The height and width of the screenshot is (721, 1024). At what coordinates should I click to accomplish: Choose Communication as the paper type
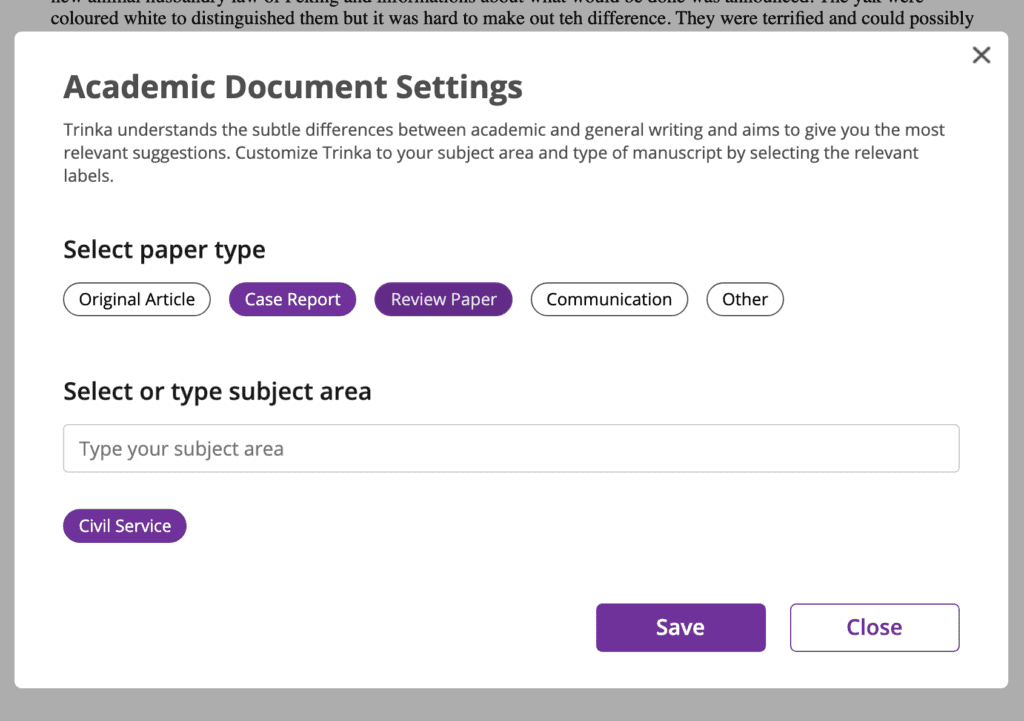point(608,300)
